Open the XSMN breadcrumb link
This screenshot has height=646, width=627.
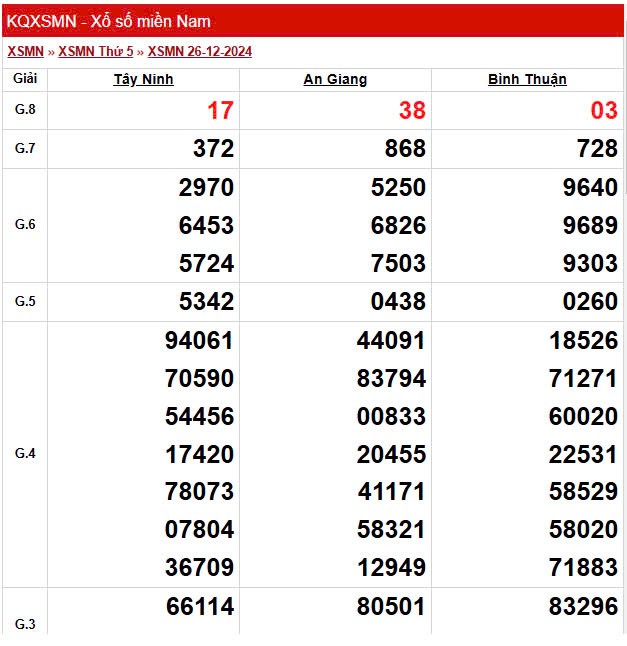tap(25, 51)
